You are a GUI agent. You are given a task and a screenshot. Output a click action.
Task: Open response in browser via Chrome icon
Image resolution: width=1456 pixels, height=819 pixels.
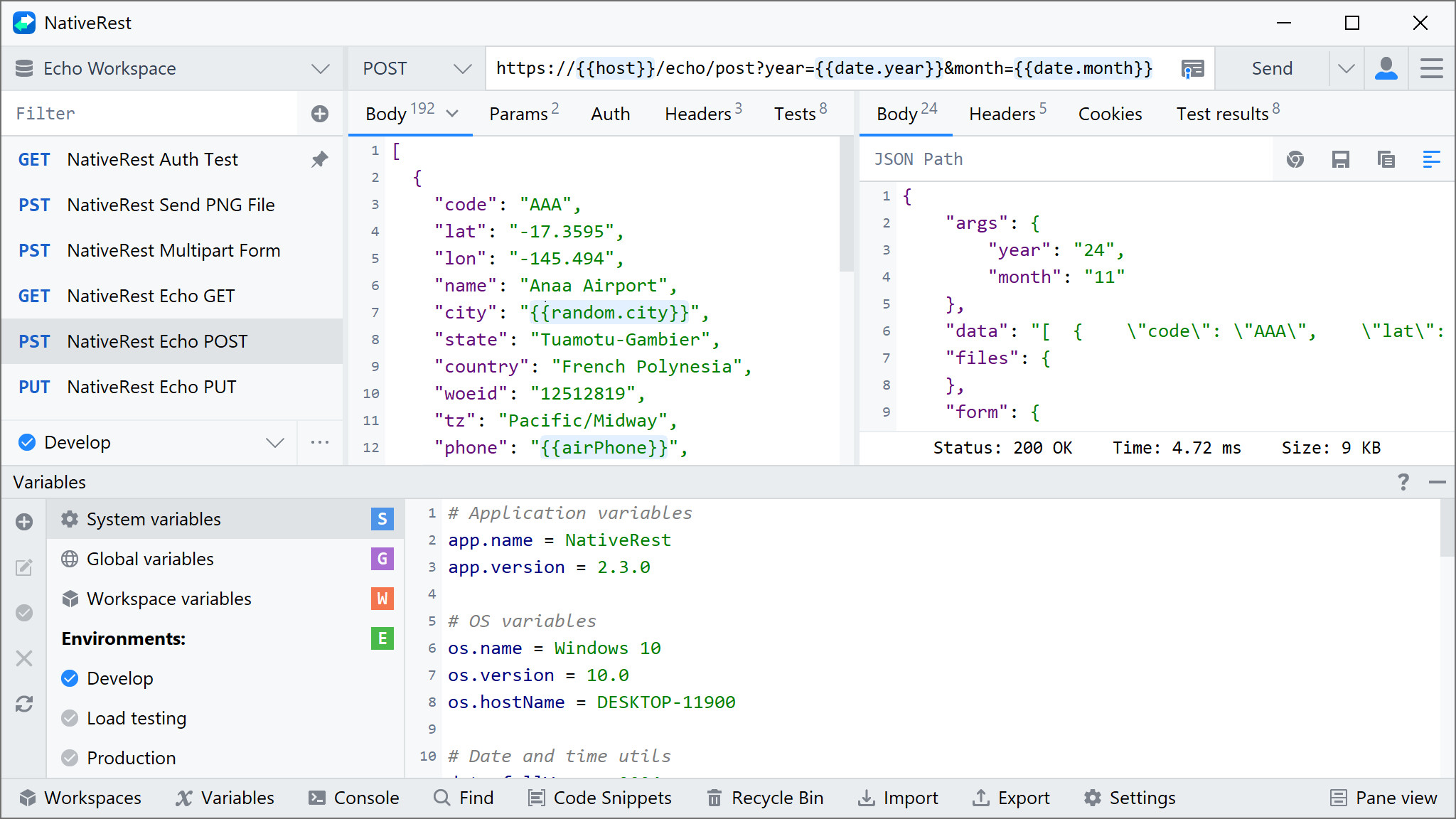coord(1295,159)
